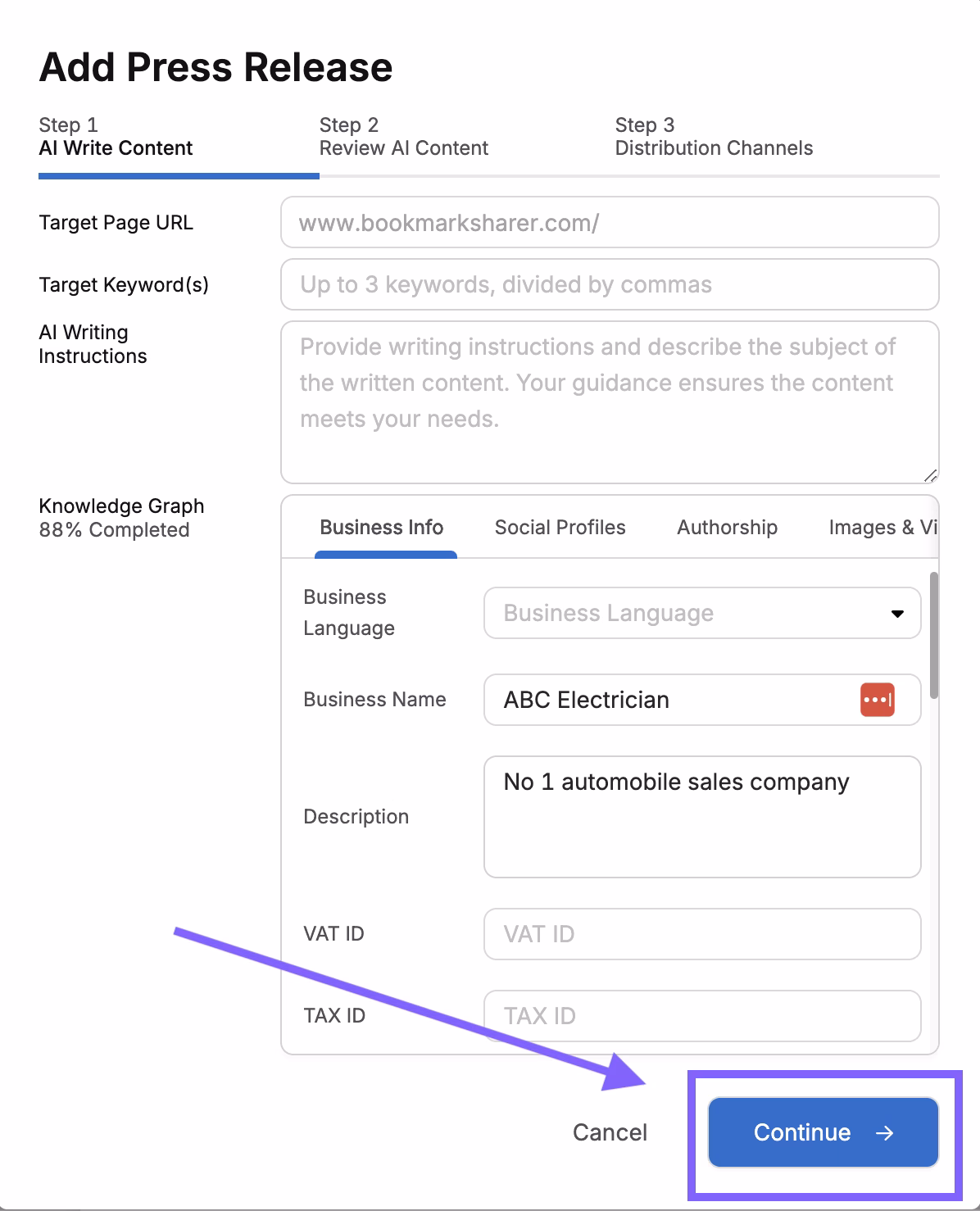Viewport: 980px width, 1211px height.
Task: Switch to the Social Profiles tab
Action: [x=560, y=528]
